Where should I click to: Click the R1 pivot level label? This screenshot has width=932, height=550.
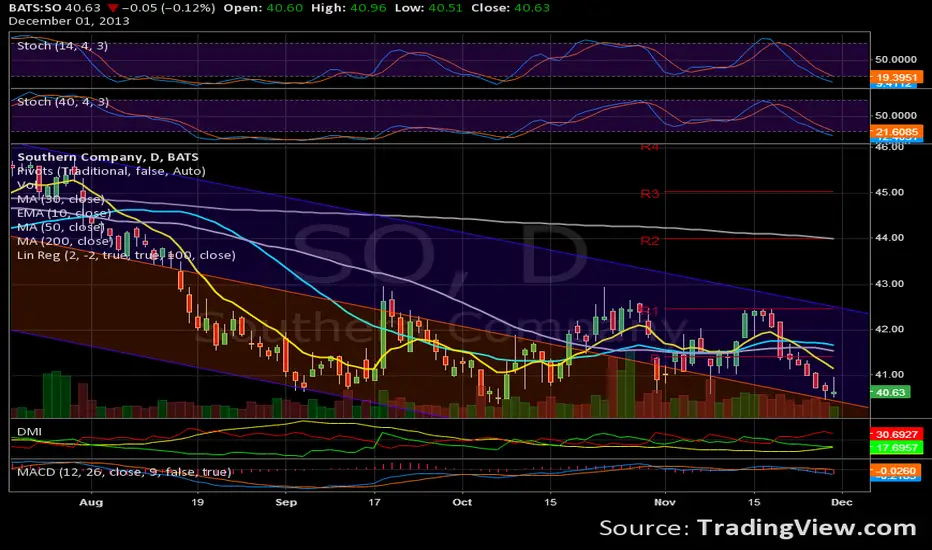pyautogui.click(x=650, y=311)
